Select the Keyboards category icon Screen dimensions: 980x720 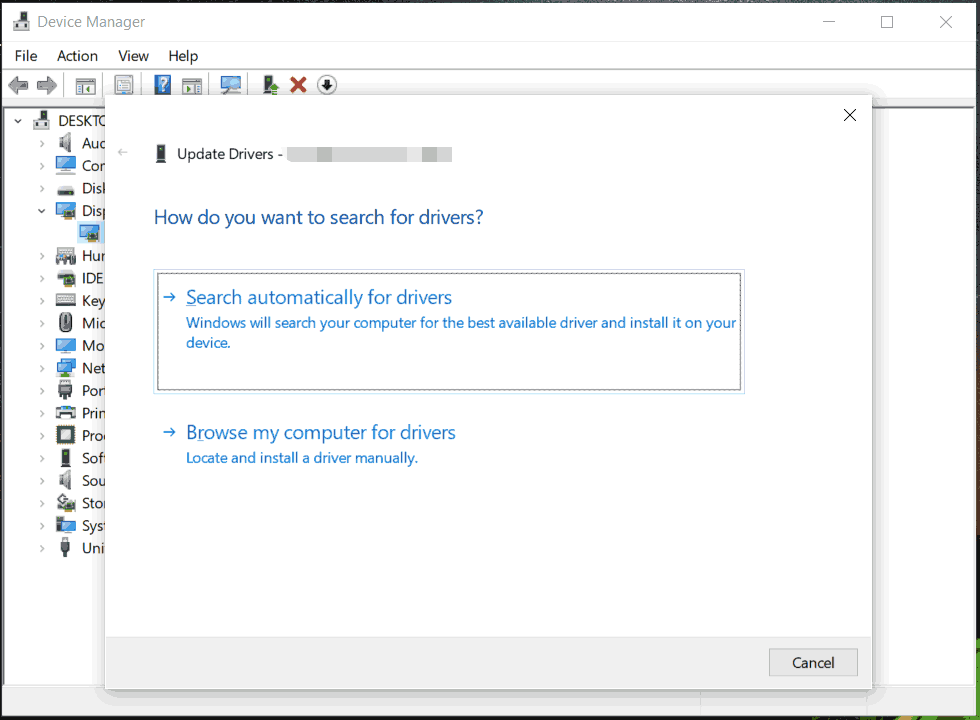click(66, 300)
